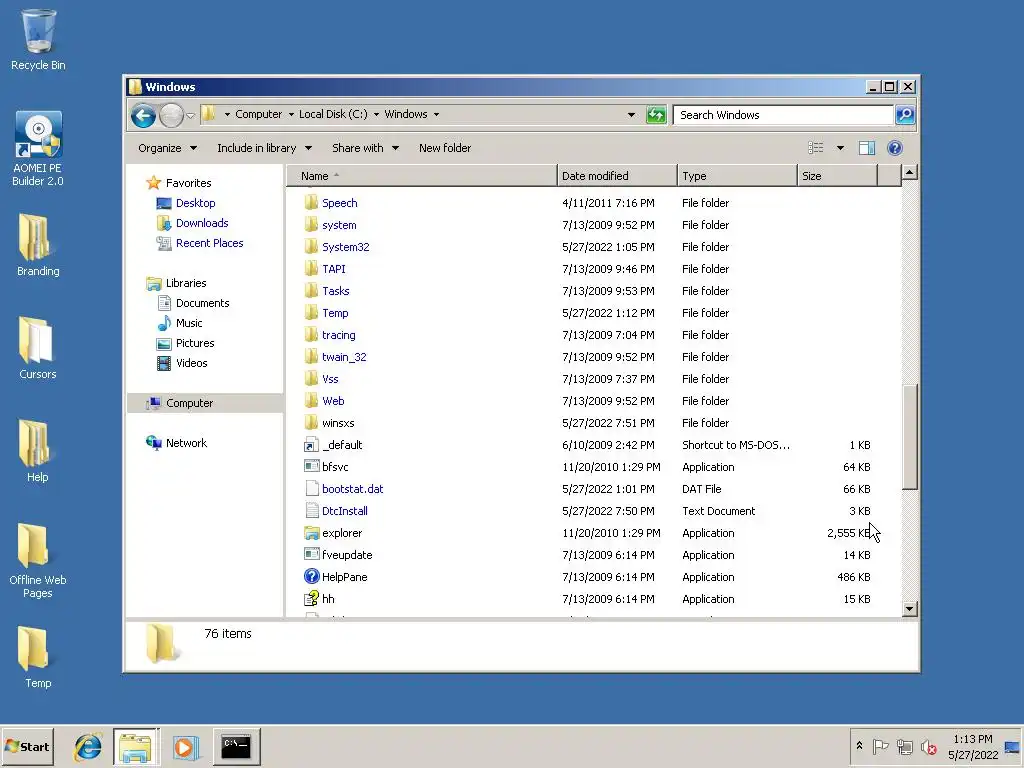Click the greyed Forward arrow button
This screenshot has height=768, width=1024.
171,116
